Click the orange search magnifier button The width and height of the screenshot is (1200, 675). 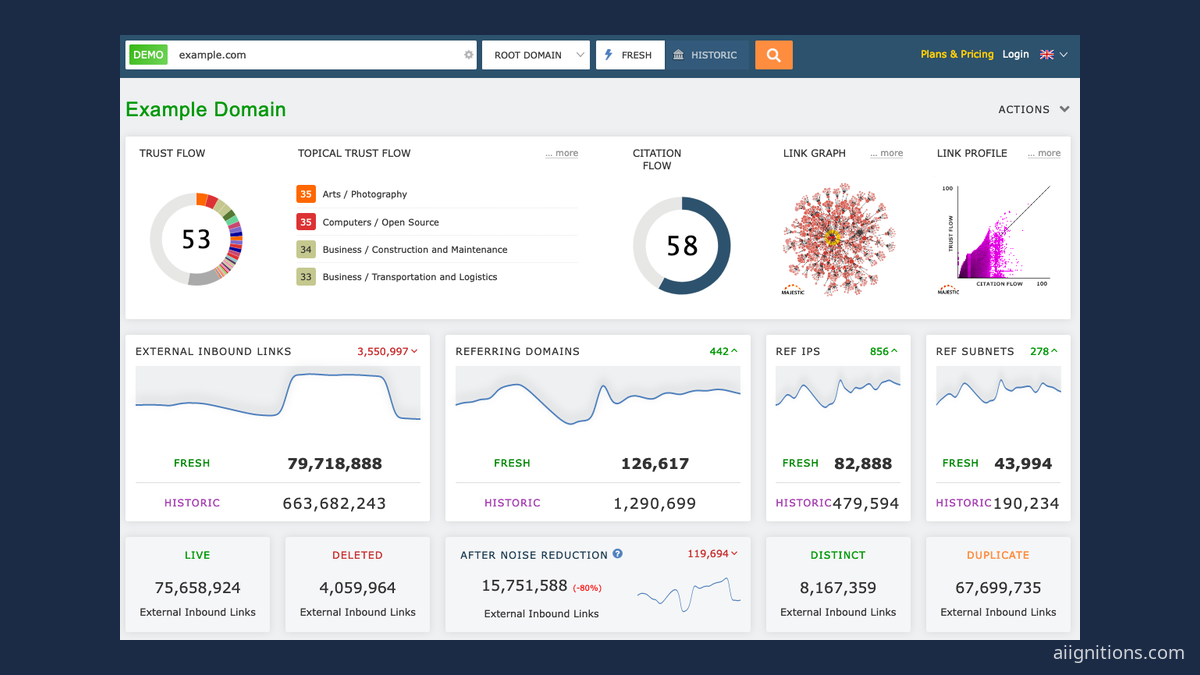[774, 55]
